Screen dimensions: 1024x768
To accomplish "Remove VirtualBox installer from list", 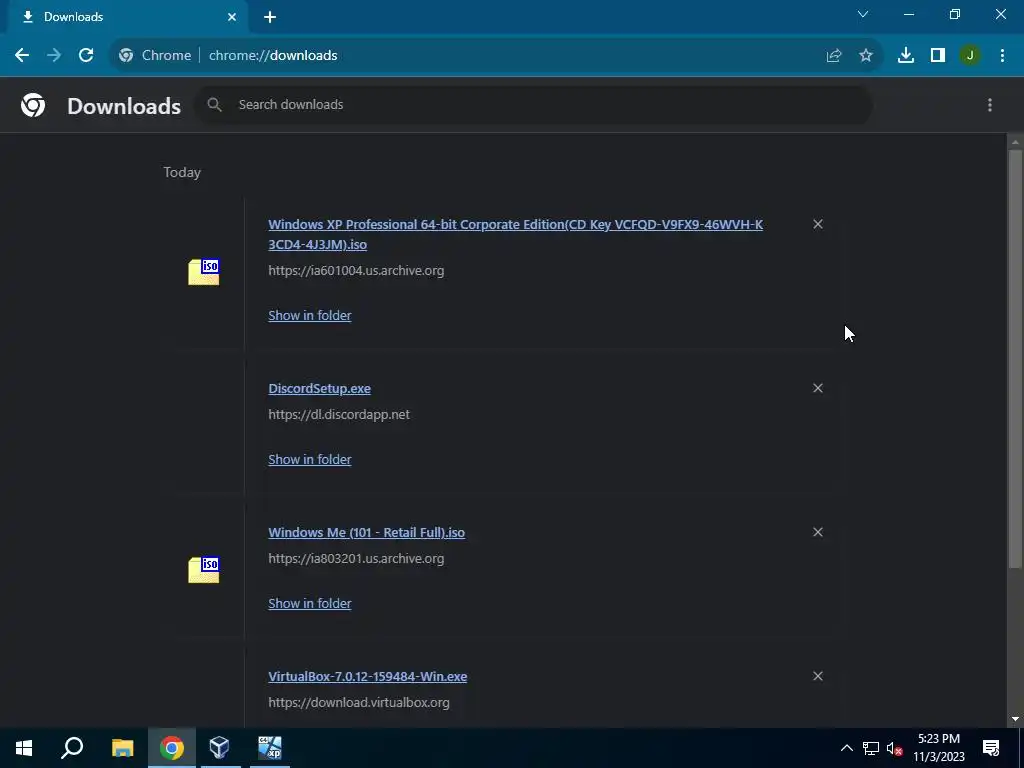I will (818, 676).
